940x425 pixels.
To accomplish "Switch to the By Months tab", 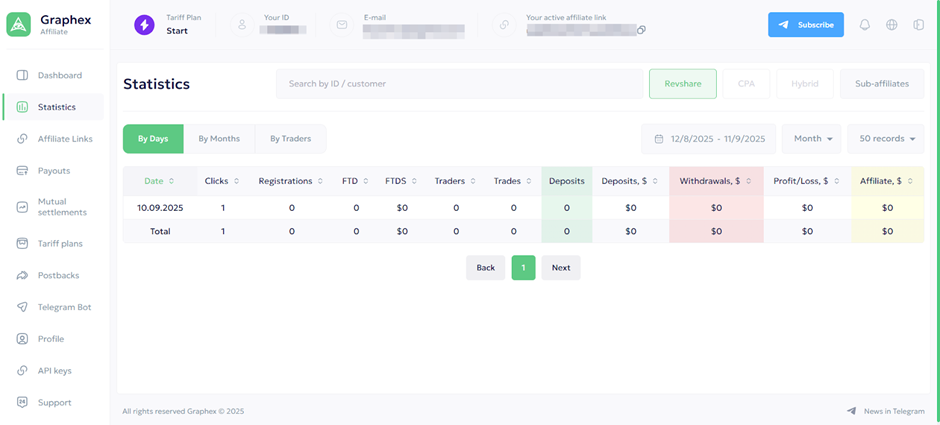I will (219, 139).
